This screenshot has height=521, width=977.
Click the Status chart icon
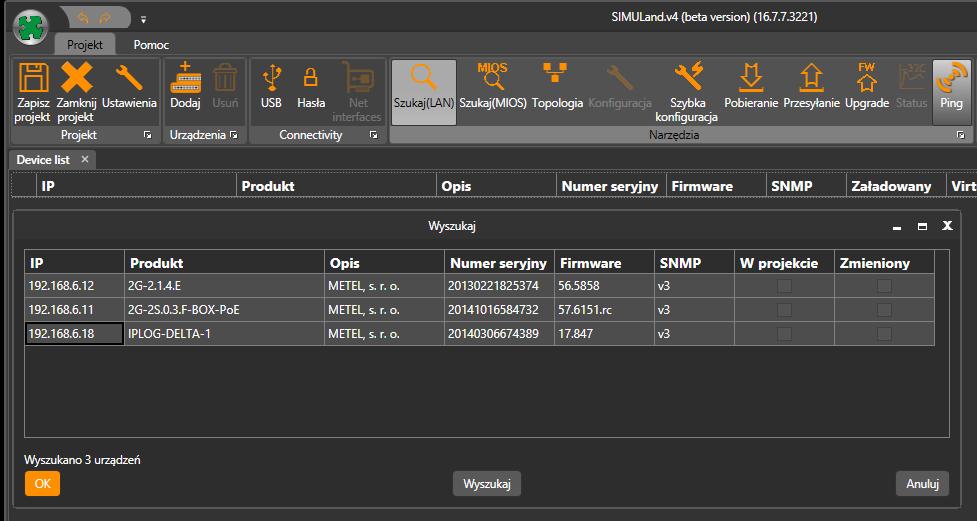coord(912,85)
